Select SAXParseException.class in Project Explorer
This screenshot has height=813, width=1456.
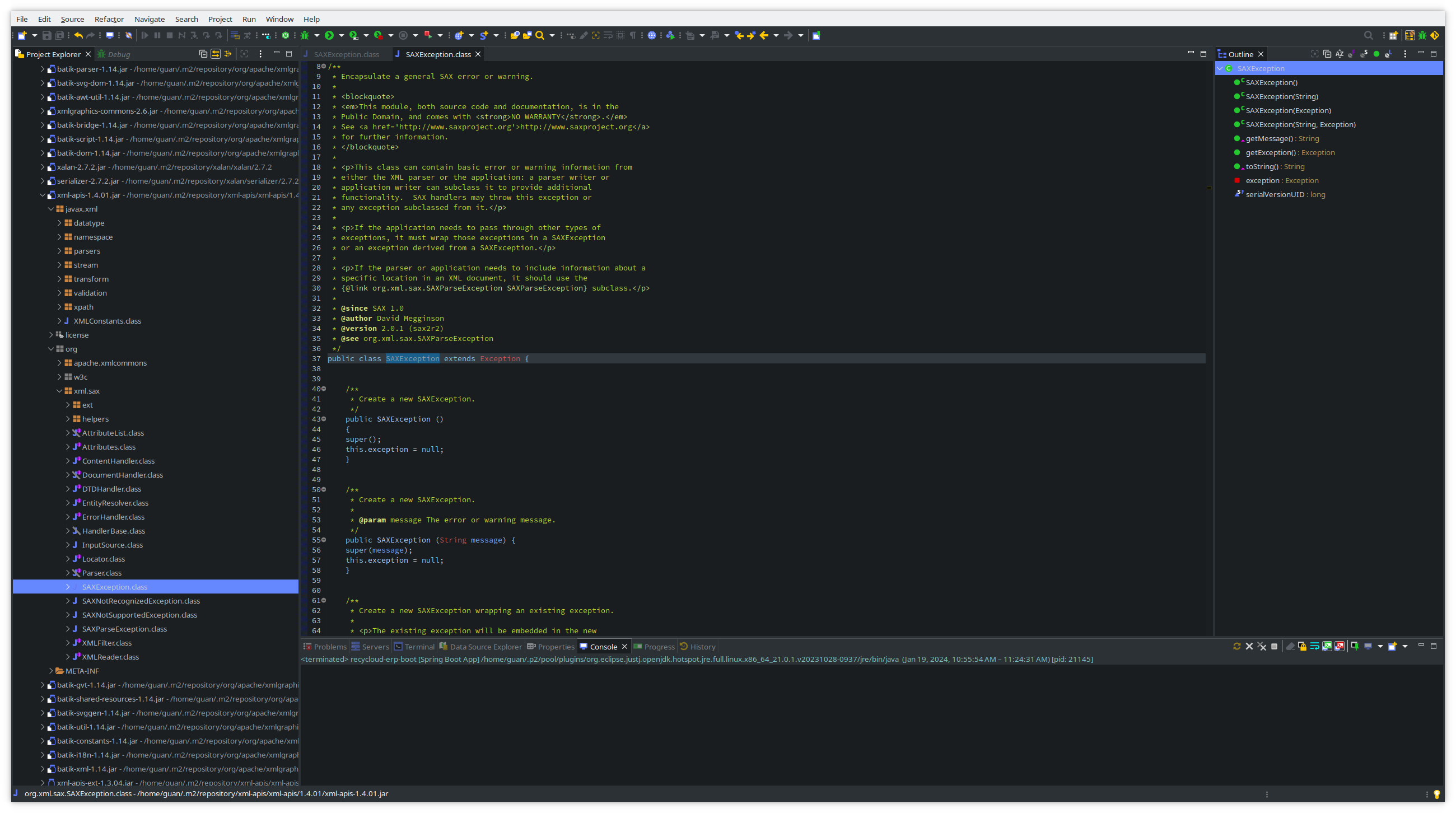click(x=124, y=628)
